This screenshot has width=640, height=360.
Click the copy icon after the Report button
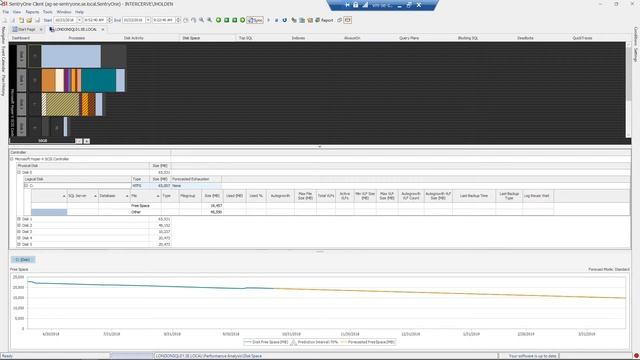click(339, 20)
